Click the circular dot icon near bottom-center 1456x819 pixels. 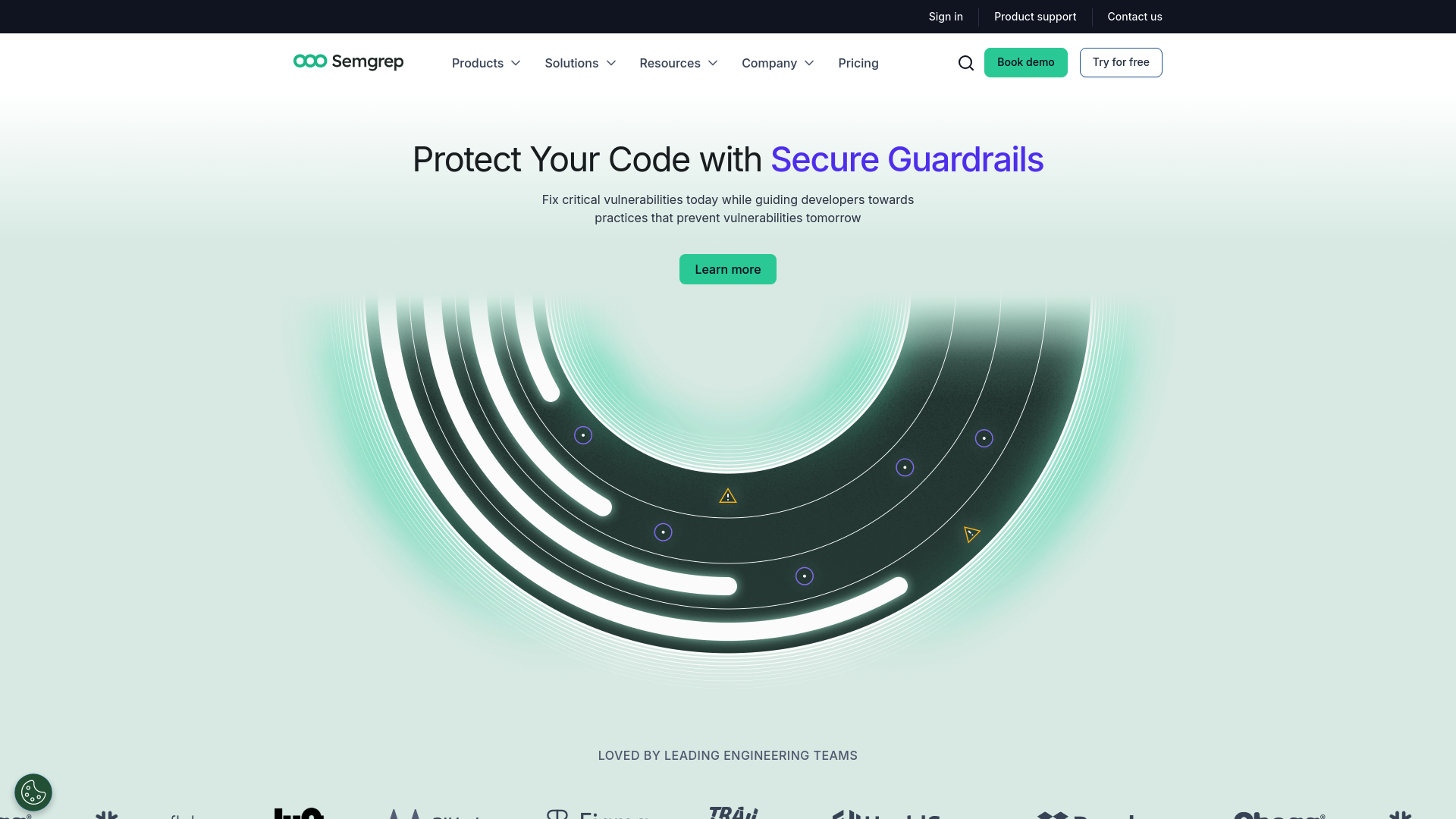click(805, 576)
